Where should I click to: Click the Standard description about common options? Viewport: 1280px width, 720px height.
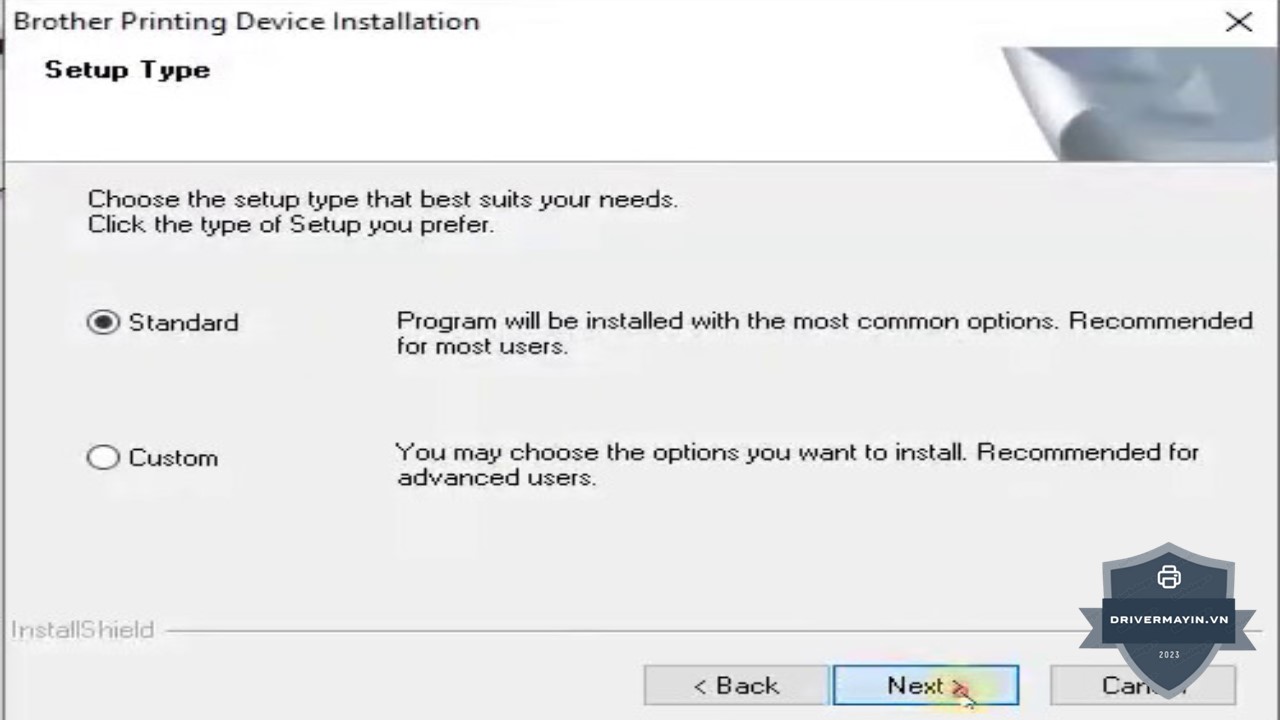pos(824,334)
